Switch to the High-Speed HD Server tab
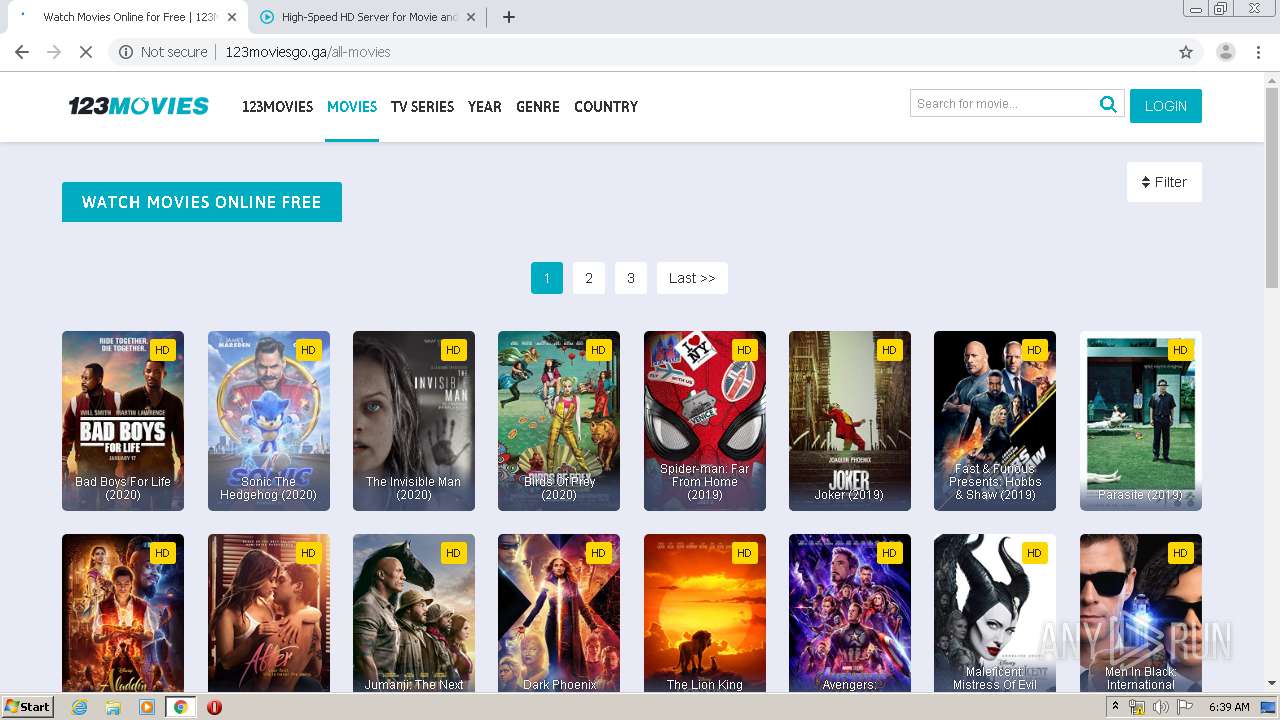Viewport: 1280px width, 720px height. point(368,17)
